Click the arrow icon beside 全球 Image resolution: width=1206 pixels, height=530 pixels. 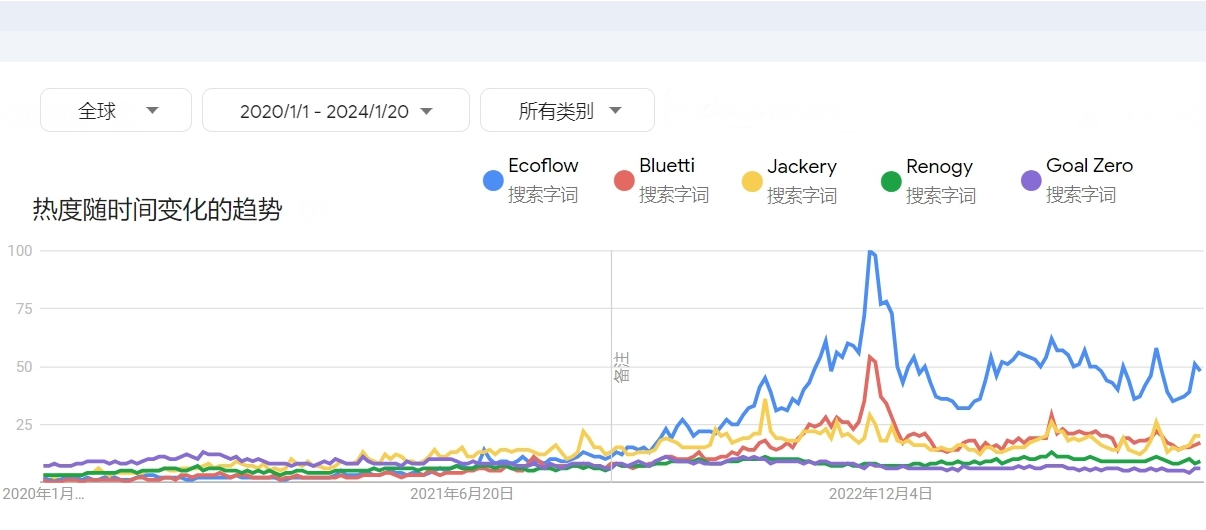click(152, 111)
